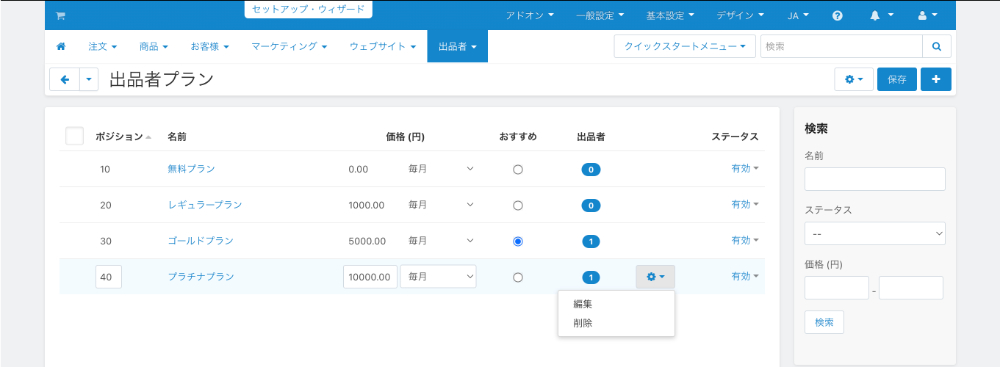Click the back arrow button

coord(64,80)
